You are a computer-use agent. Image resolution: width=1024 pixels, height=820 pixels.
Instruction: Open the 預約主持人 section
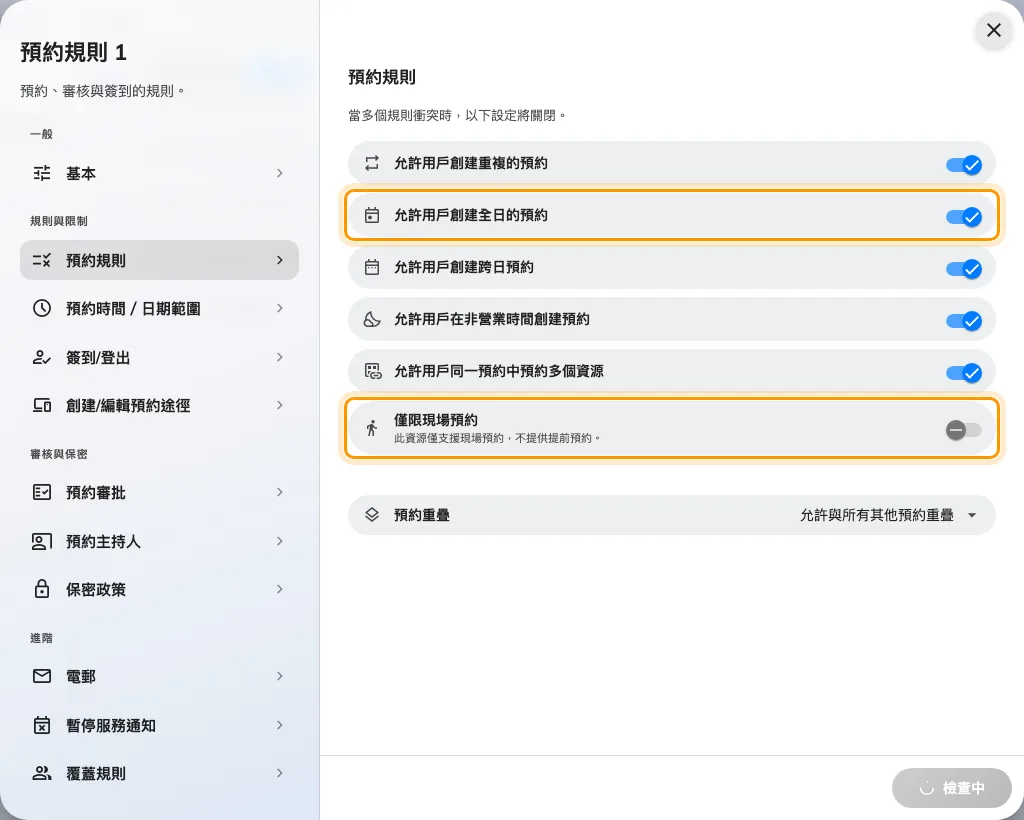click(159, 541)
